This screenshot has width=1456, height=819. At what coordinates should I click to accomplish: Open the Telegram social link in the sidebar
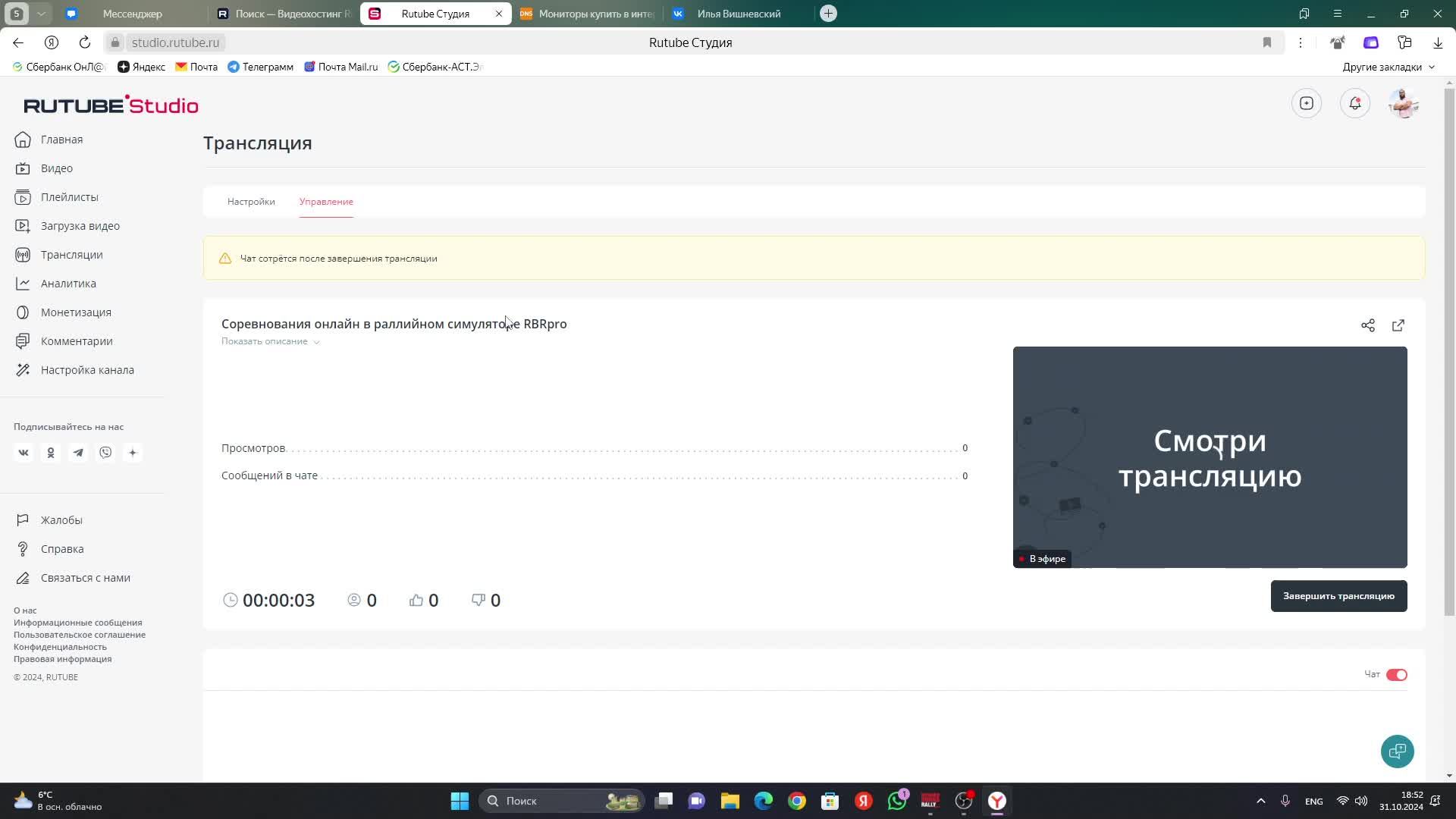[78, 453]
